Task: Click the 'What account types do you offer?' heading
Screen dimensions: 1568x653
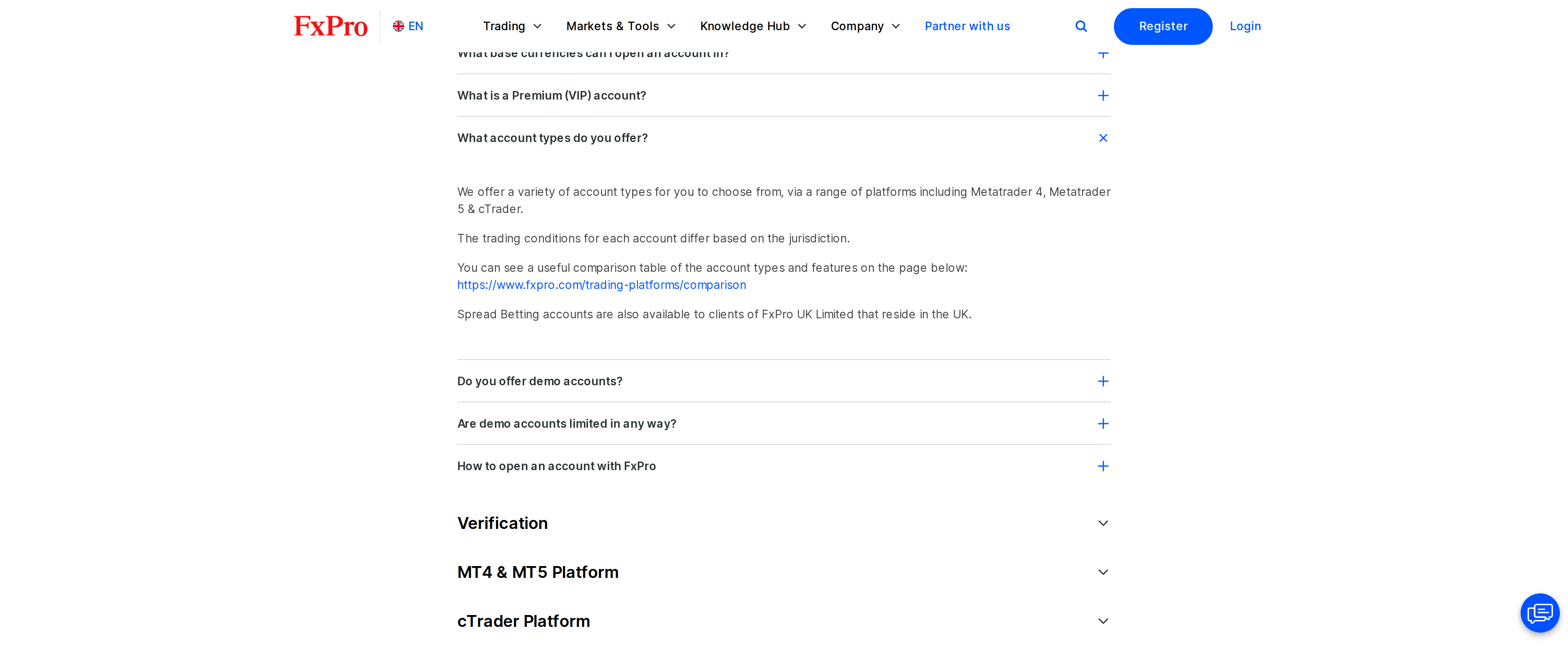Action: point(552,138)
